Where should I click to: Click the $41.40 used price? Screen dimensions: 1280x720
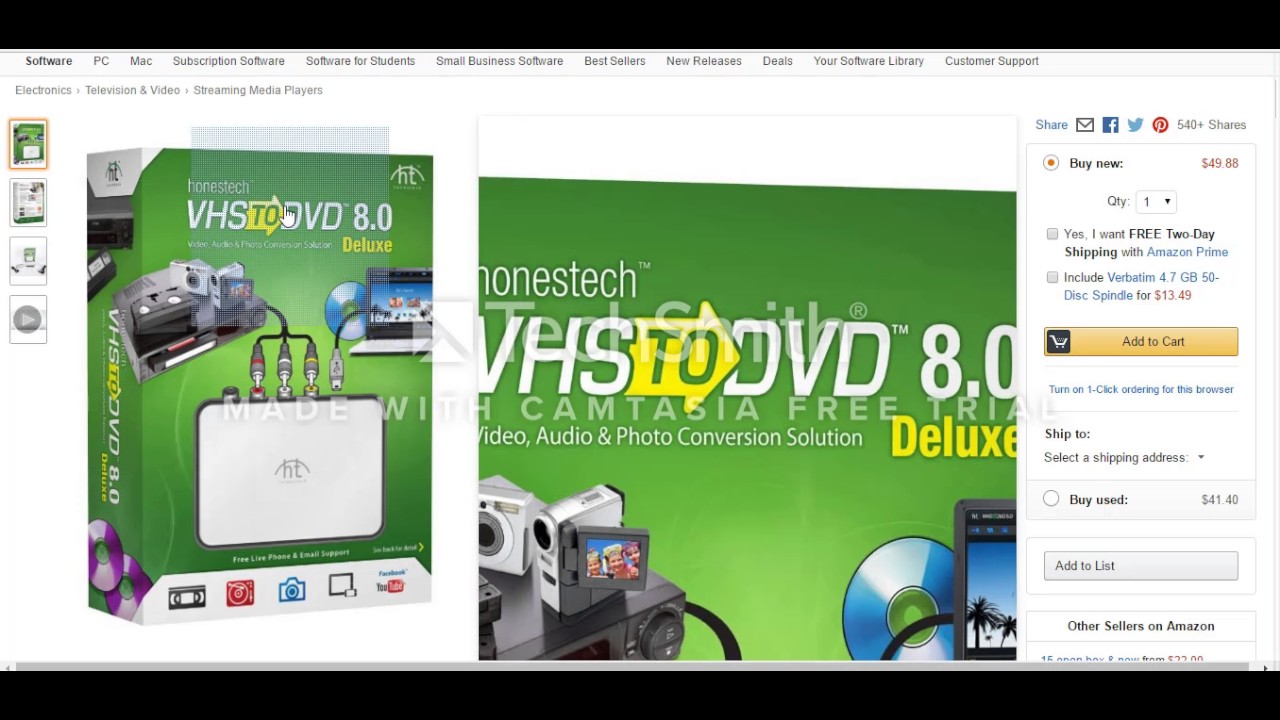pos(1220,499)
